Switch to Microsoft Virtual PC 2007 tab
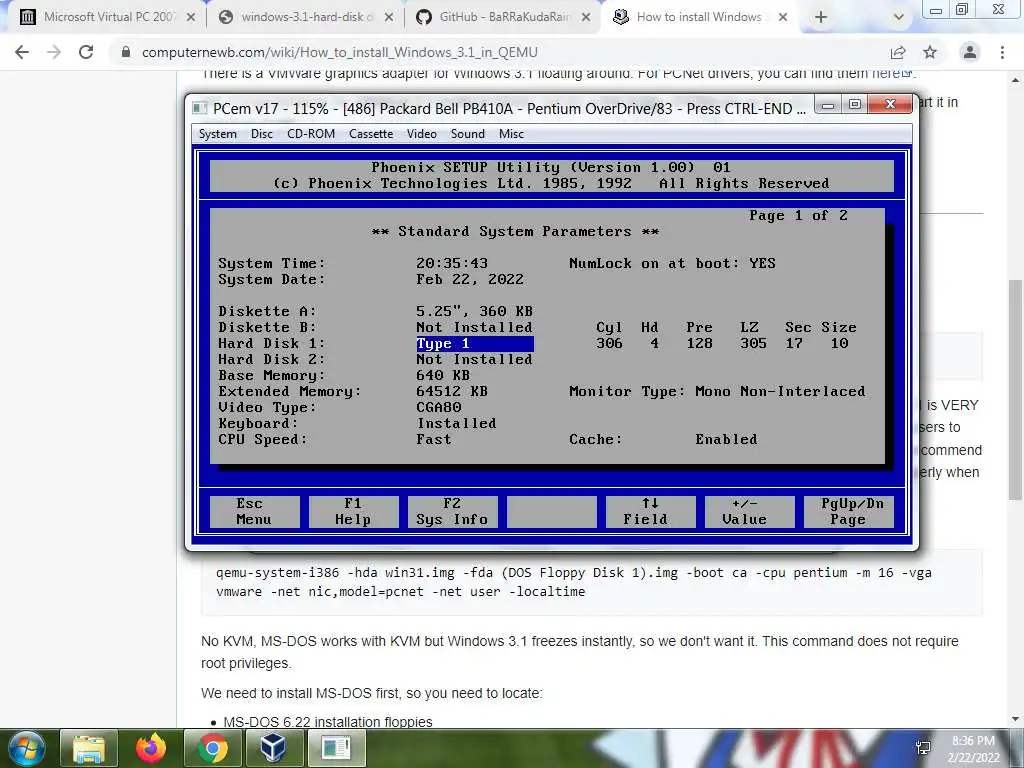 click(108, 17)
